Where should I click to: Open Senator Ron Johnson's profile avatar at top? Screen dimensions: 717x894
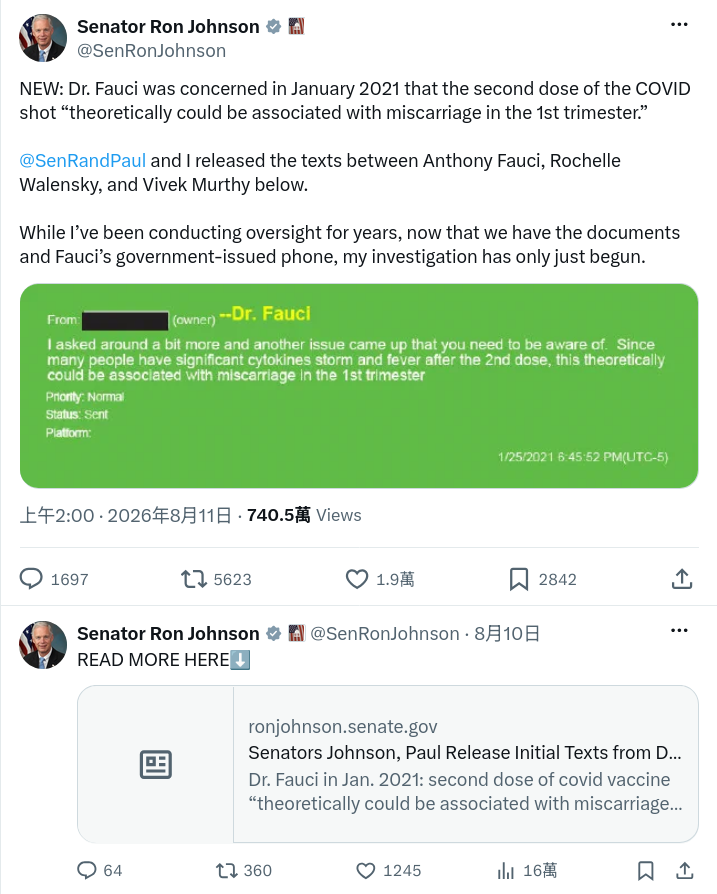tap(43, 38)
